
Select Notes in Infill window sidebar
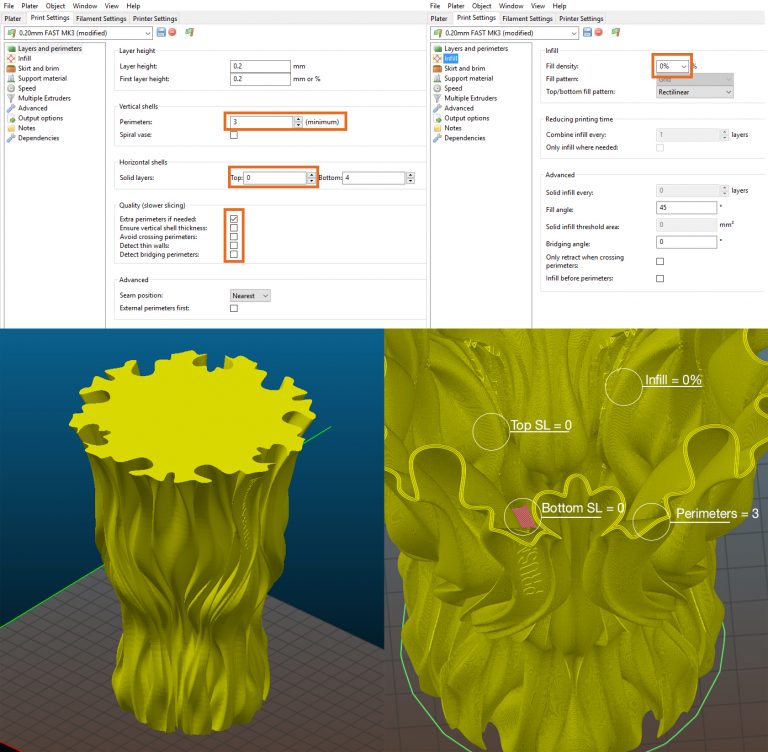coord(453,128)
